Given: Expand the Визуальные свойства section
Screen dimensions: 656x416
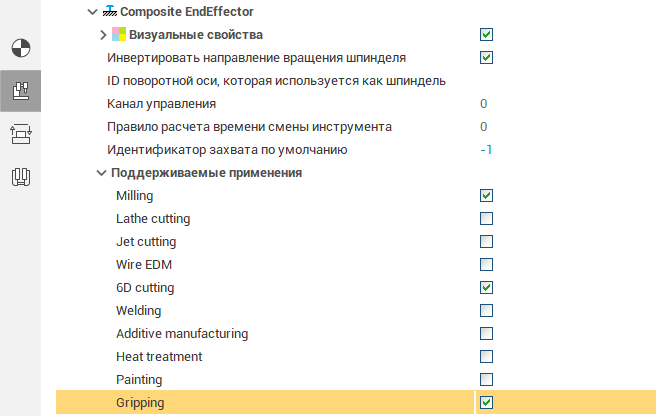Looking at the screenshot, I should tap(103, 35).
